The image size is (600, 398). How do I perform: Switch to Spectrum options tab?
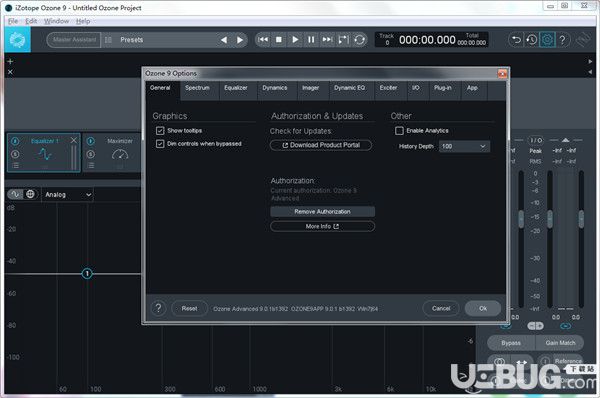pos(197,88)
